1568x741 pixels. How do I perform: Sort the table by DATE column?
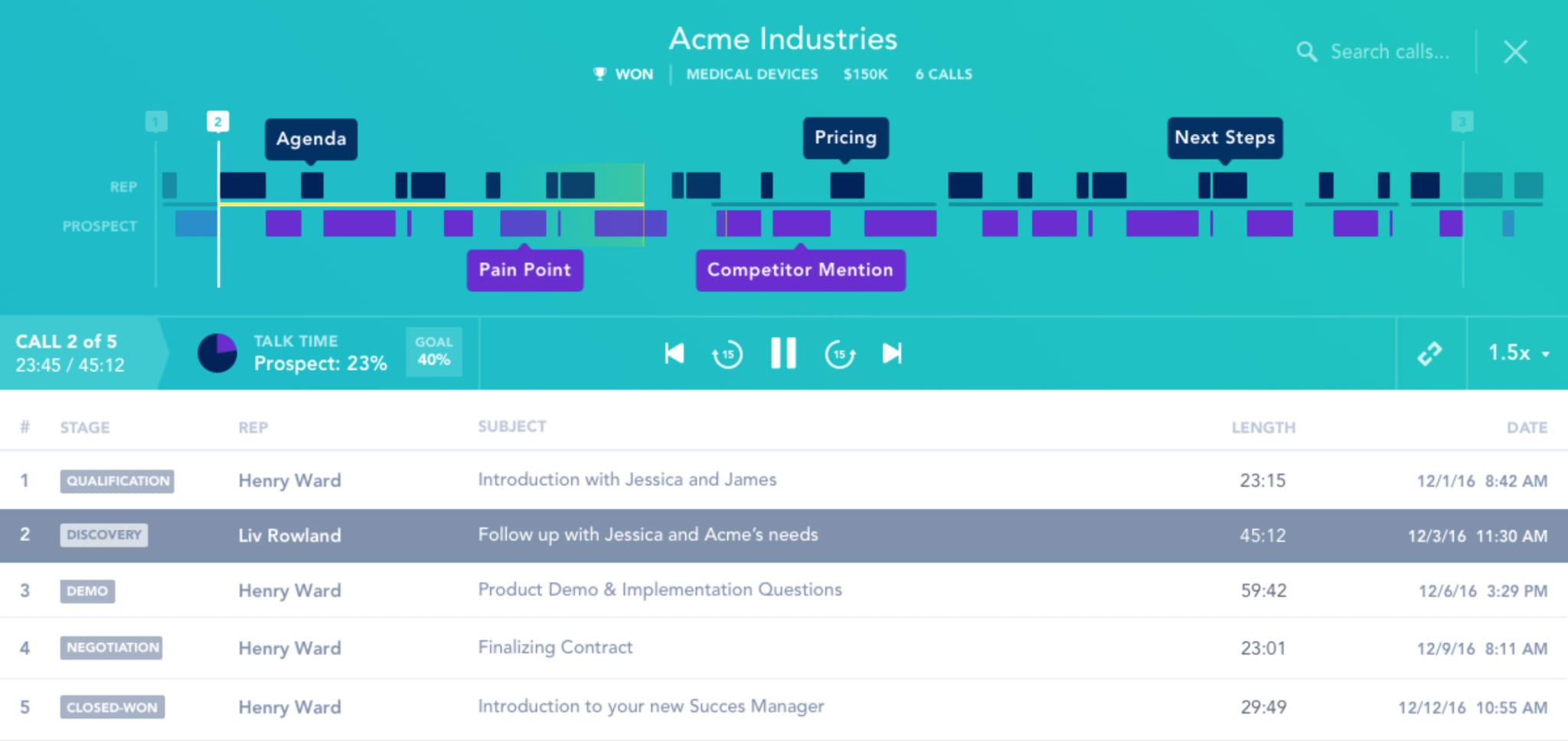(1527, 428)
